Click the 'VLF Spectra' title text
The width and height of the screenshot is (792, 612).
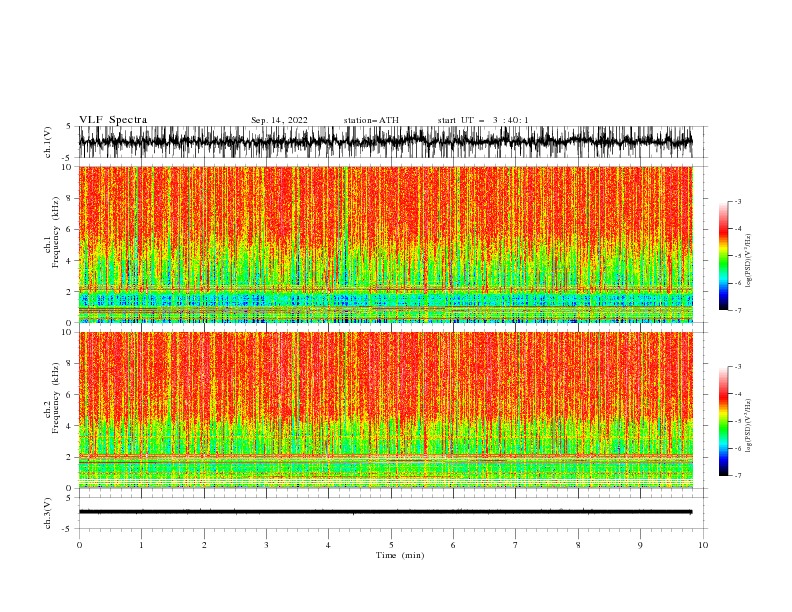[x=113, y=120]
